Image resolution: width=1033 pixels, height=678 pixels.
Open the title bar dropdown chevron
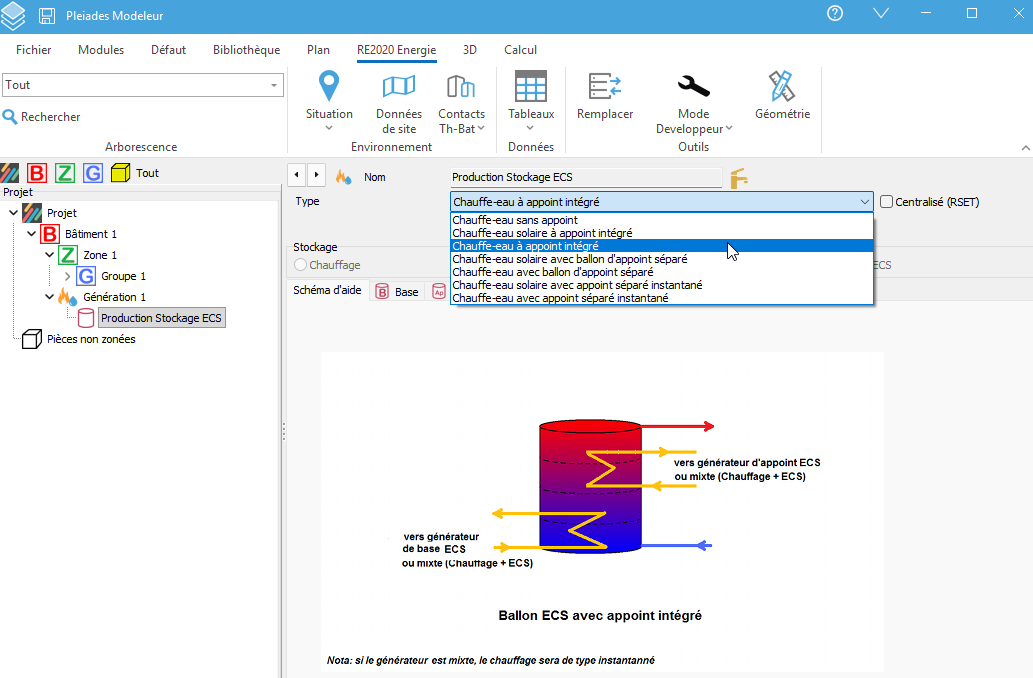(881, 13)
